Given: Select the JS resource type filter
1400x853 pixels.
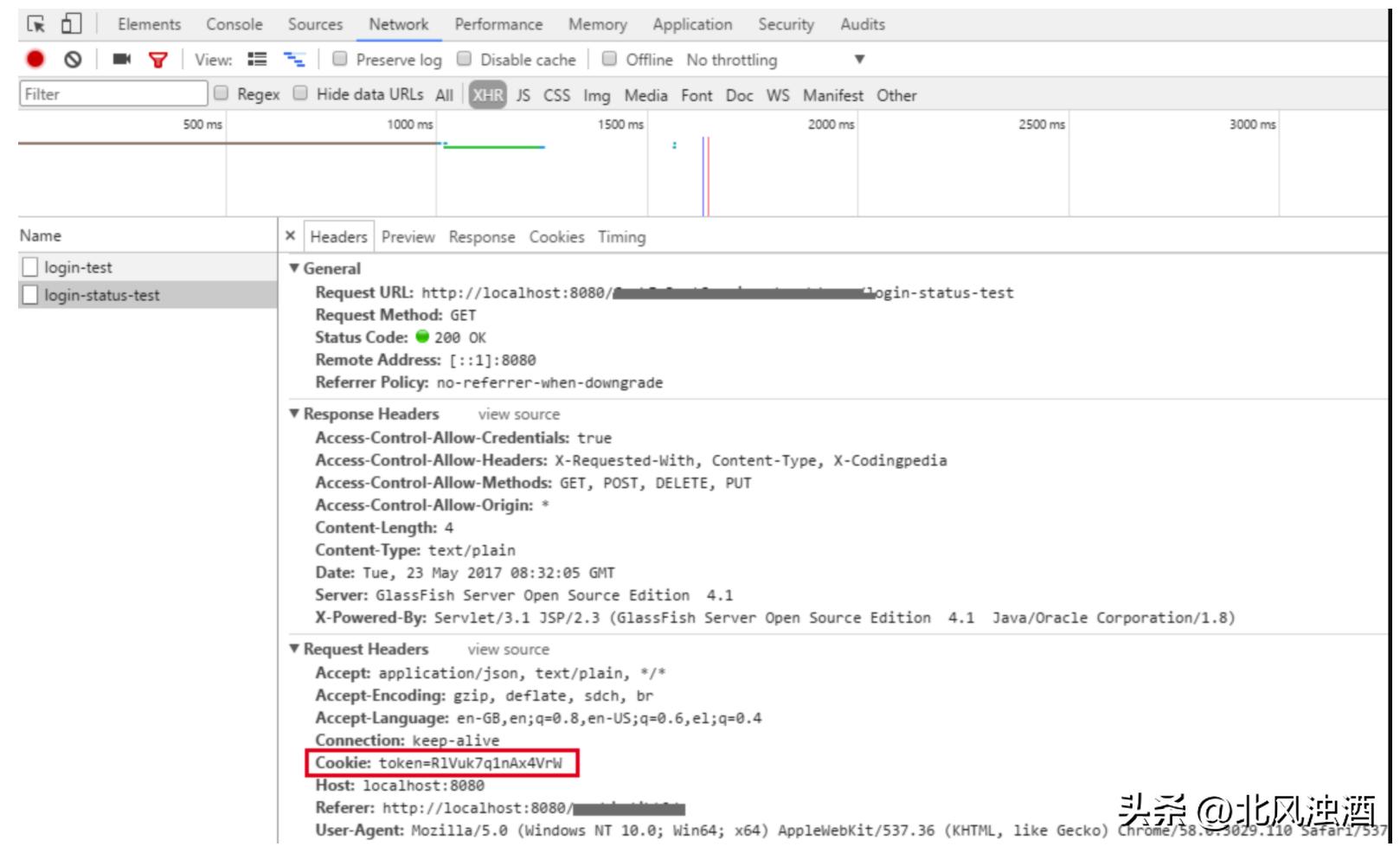Looking at the screenshot, I should tap(523, 95).
